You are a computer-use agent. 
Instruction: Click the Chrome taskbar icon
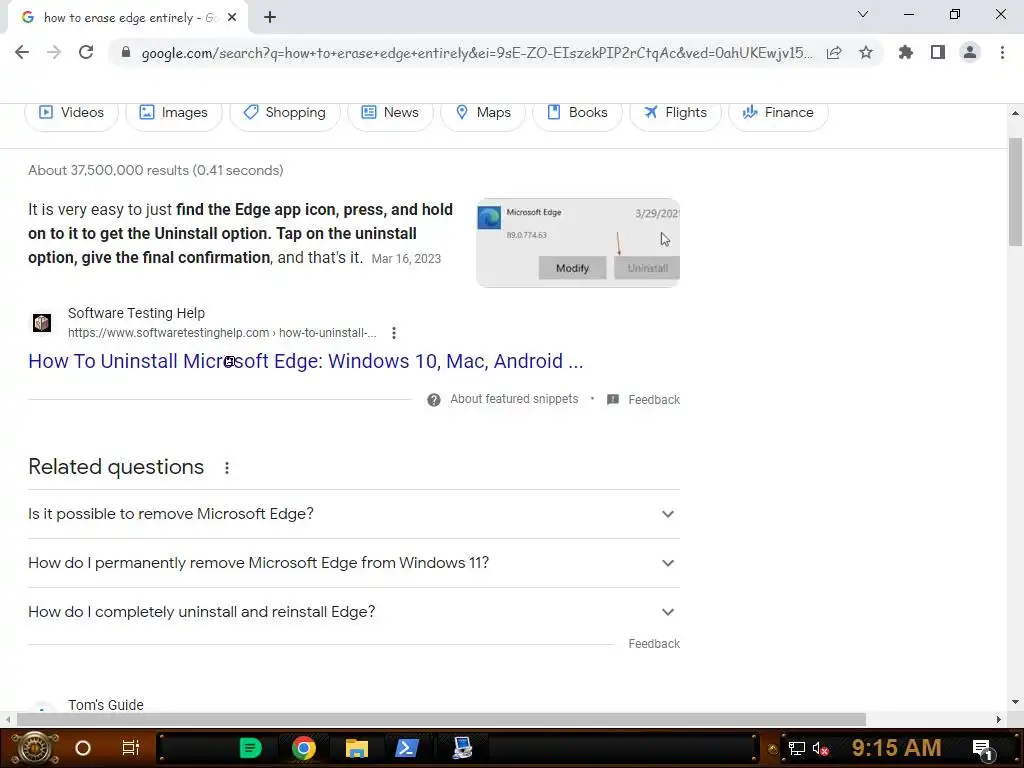pos(304,748)
